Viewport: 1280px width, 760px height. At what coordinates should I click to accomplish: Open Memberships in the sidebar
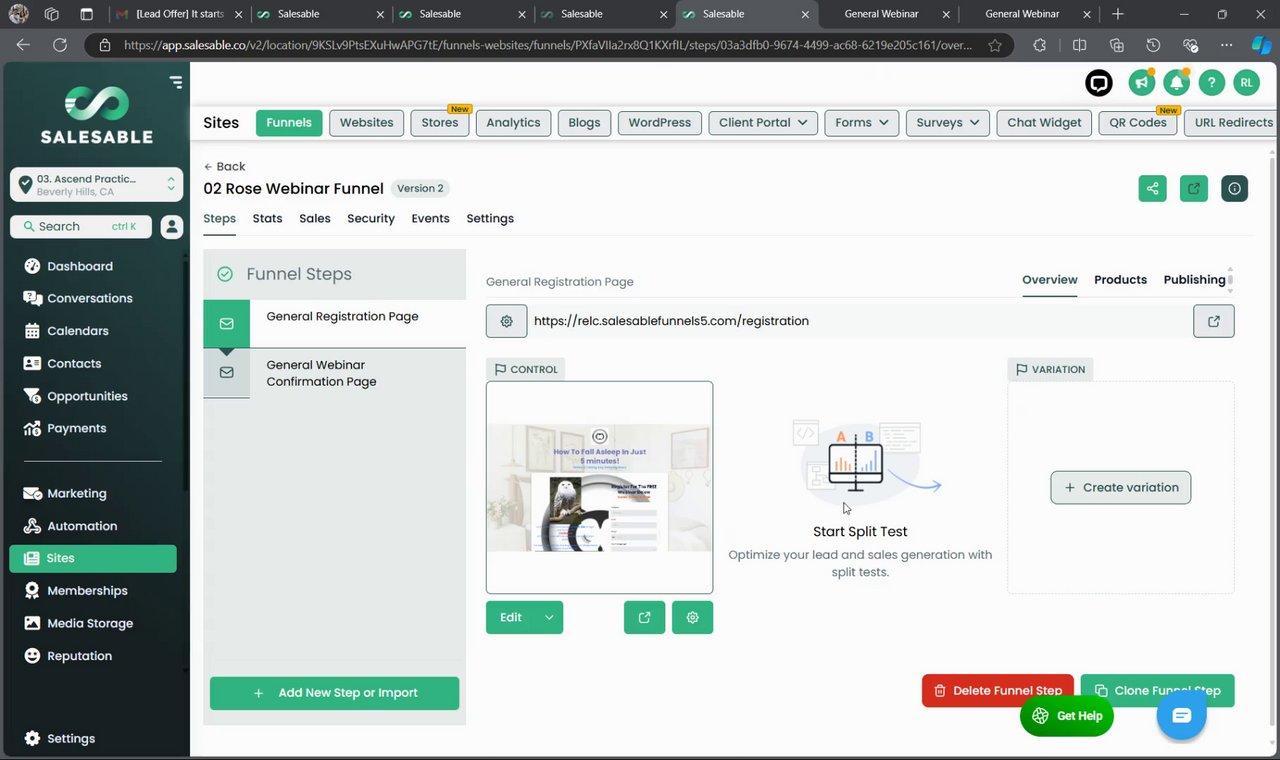[75, 591]
